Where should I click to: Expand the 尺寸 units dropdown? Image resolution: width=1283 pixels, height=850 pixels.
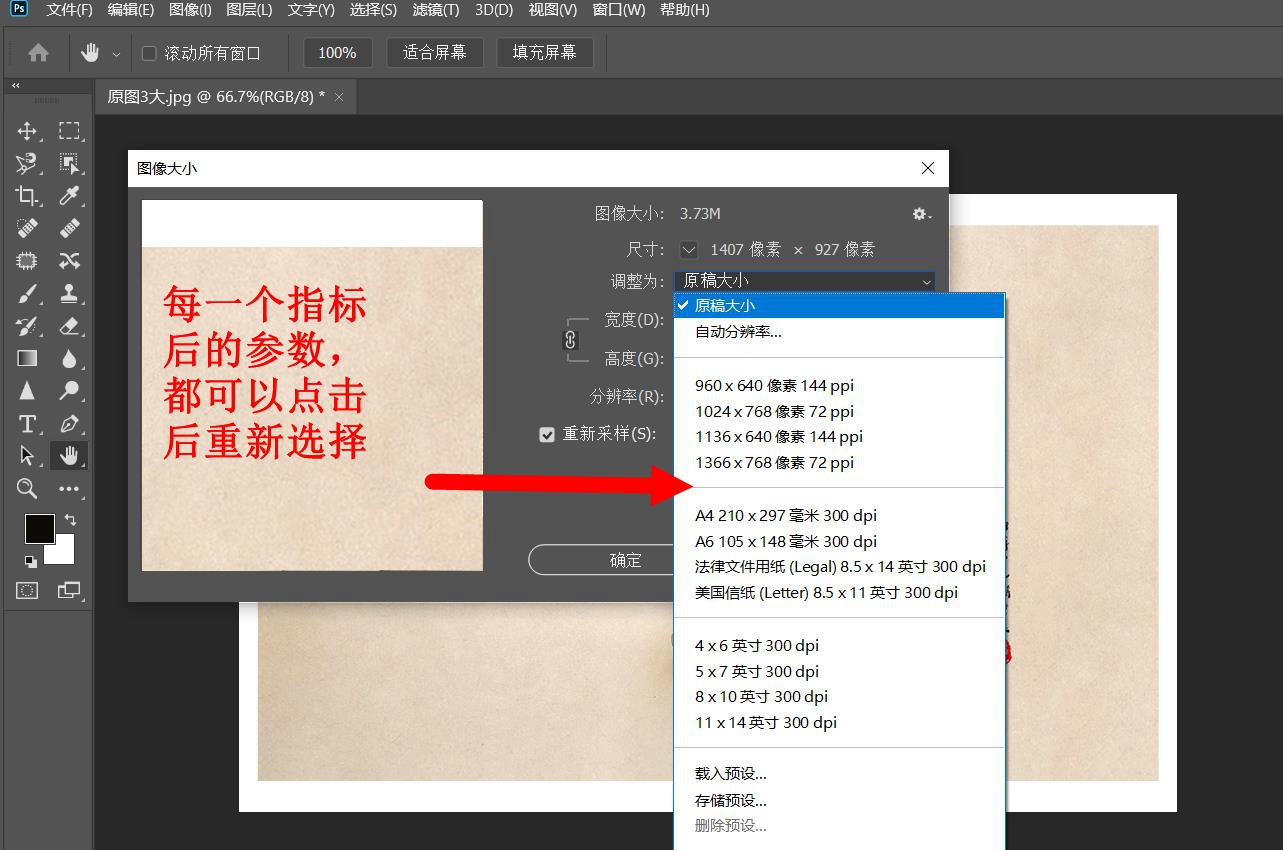point(688,249)
